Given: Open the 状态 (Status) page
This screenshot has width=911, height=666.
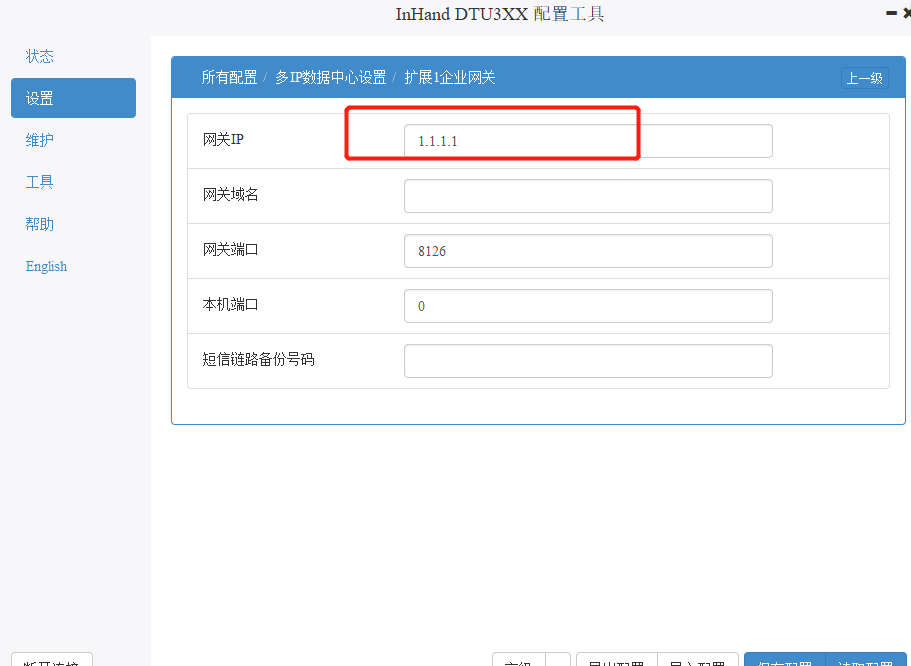Looking at the screenshot, I should click(x=39, y=56).
